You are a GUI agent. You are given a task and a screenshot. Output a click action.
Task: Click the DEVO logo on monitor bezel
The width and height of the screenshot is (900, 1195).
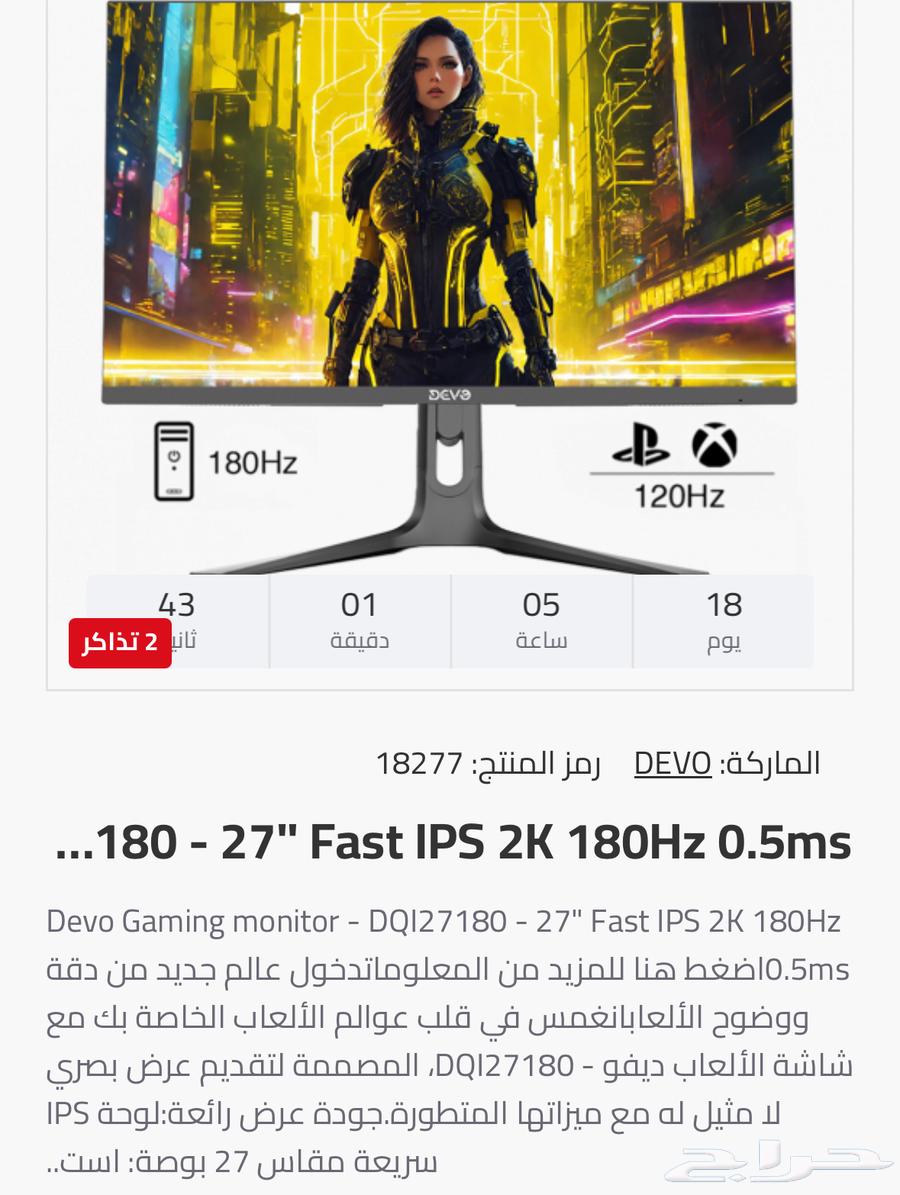pyautogui.click(x=450, y=395)
